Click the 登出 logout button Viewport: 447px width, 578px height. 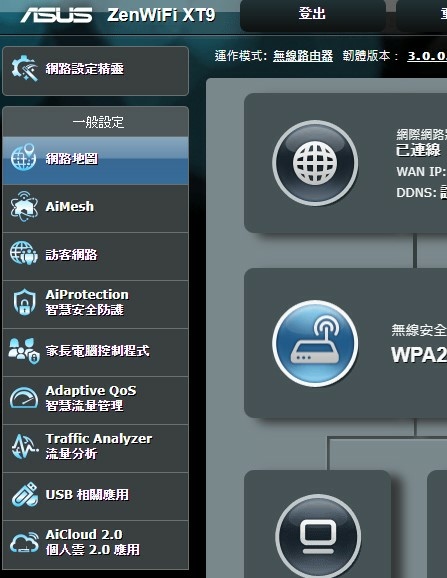coord(312,15)
